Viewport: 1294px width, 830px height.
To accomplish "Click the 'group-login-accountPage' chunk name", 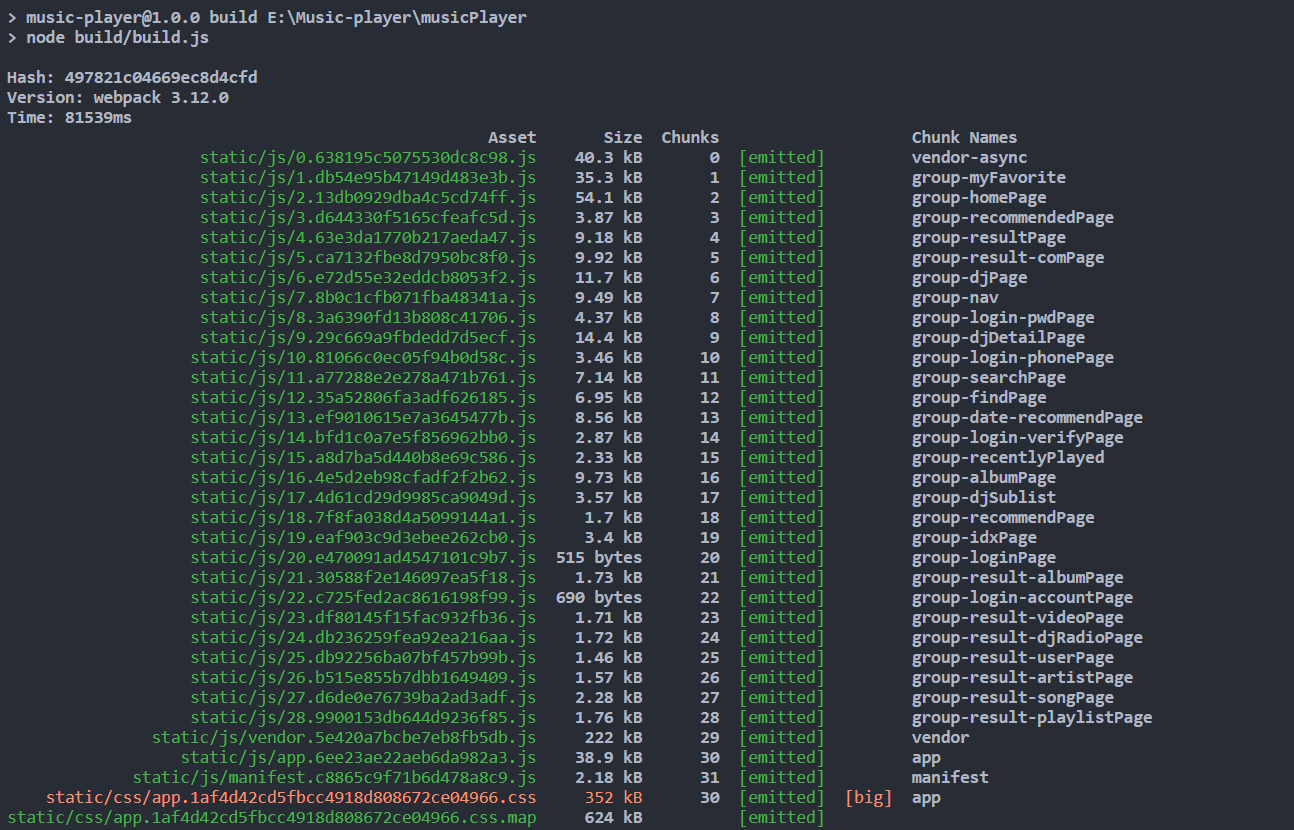I will (x=1022, y=598).
